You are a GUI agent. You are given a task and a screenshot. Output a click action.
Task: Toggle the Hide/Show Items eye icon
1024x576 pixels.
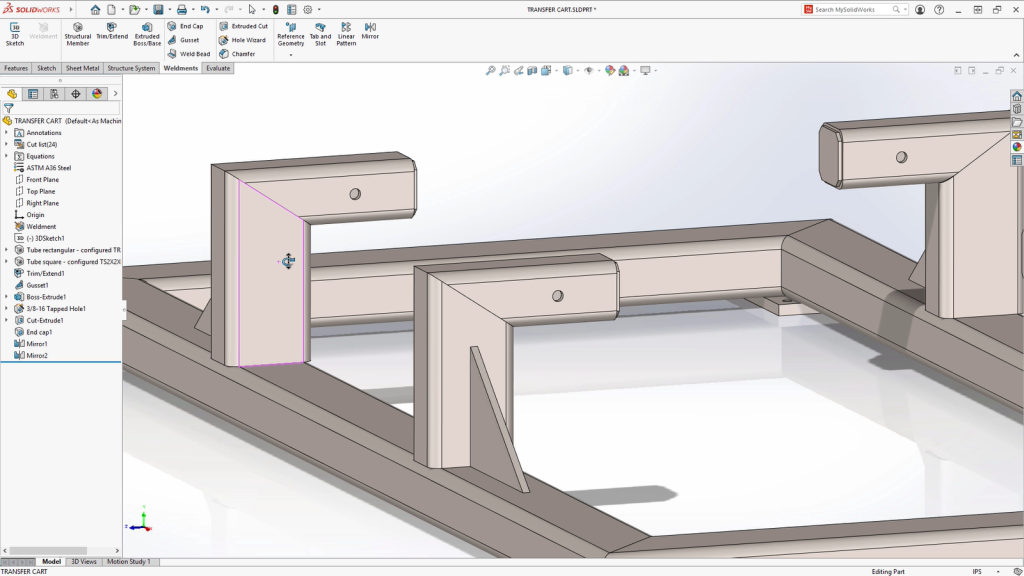pyautogui.click(x=588, y=71)
